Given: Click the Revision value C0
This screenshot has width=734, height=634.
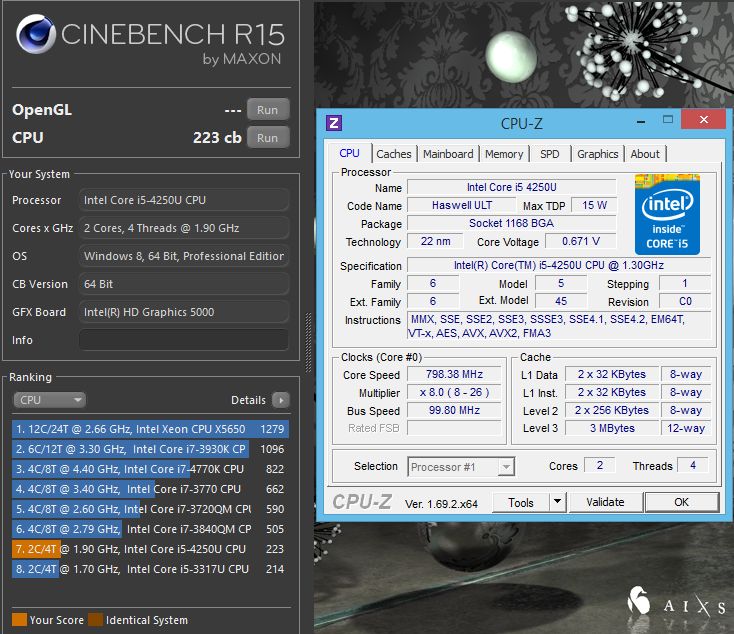Looking at the screenshot, I should point(685,301).
